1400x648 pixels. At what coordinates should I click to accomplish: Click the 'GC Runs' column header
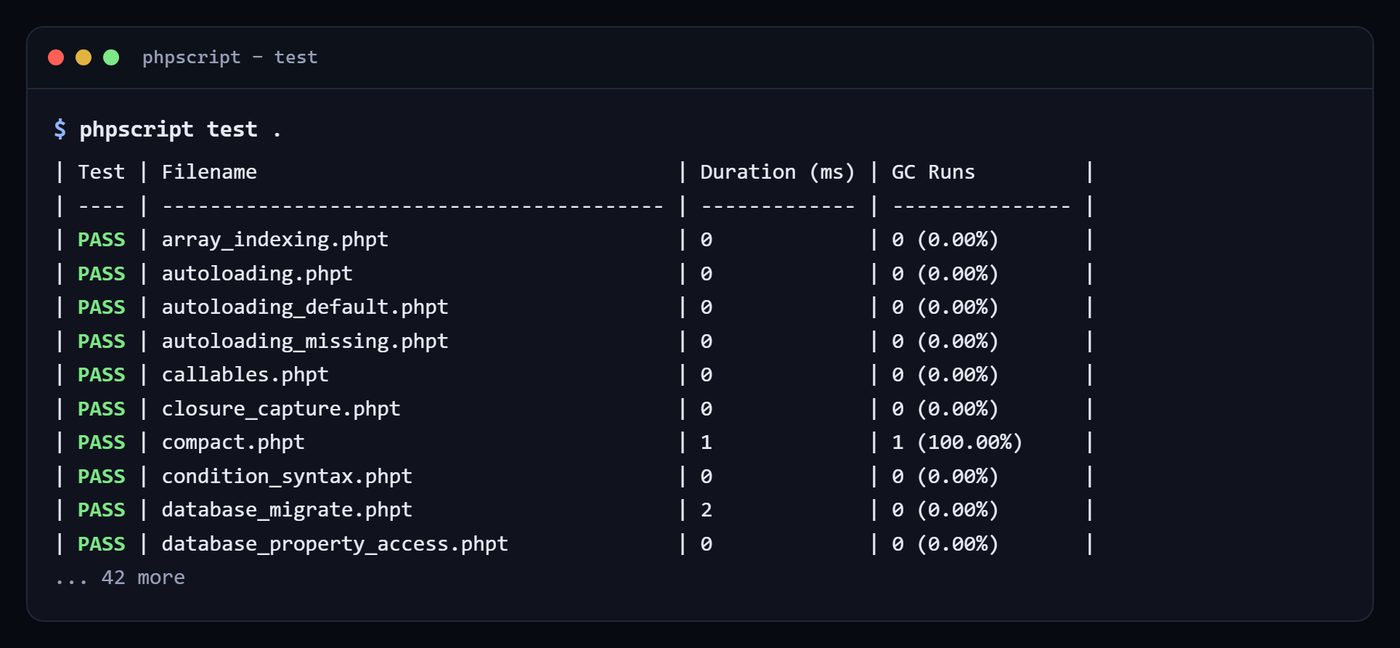pos(933,172)
